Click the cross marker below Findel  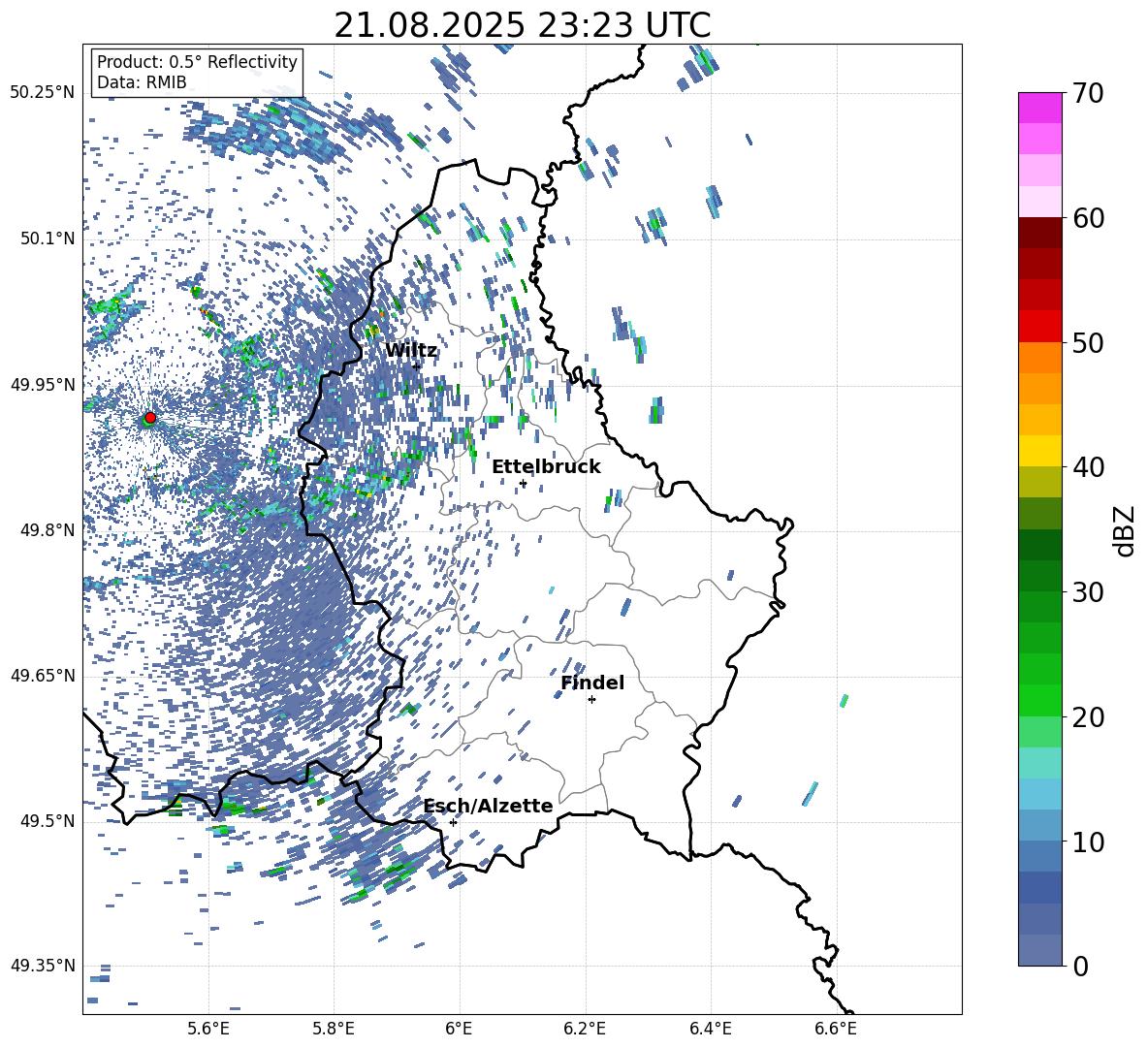pos(591,700)
